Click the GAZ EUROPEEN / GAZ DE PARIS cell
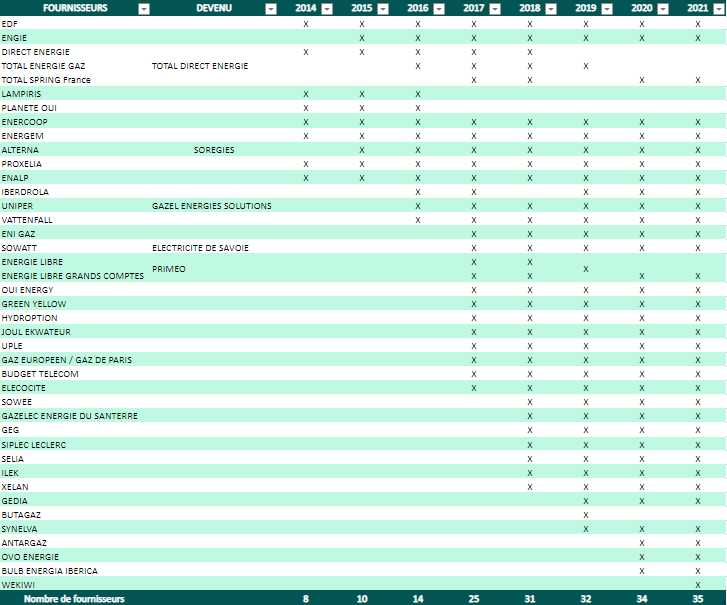Viewport: 727px width, 605px height. (x=75, y=360)
